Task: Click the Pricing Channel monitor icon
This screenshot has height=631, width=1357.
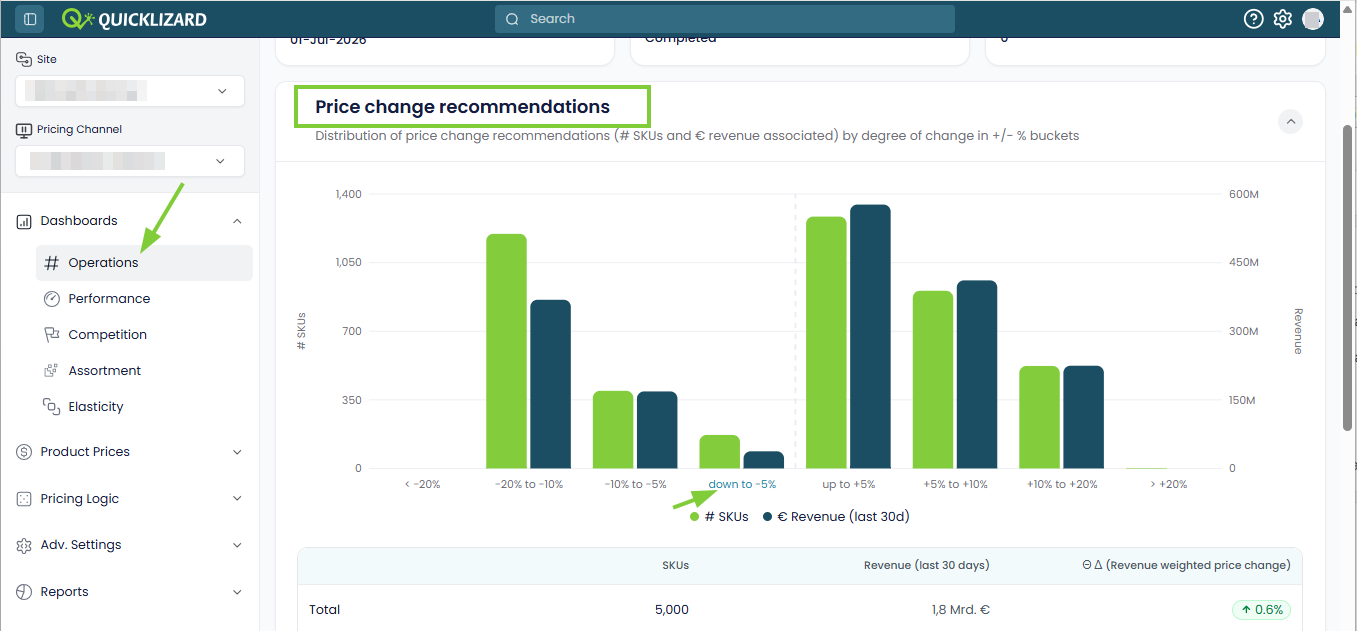Action: coord(24,129)
